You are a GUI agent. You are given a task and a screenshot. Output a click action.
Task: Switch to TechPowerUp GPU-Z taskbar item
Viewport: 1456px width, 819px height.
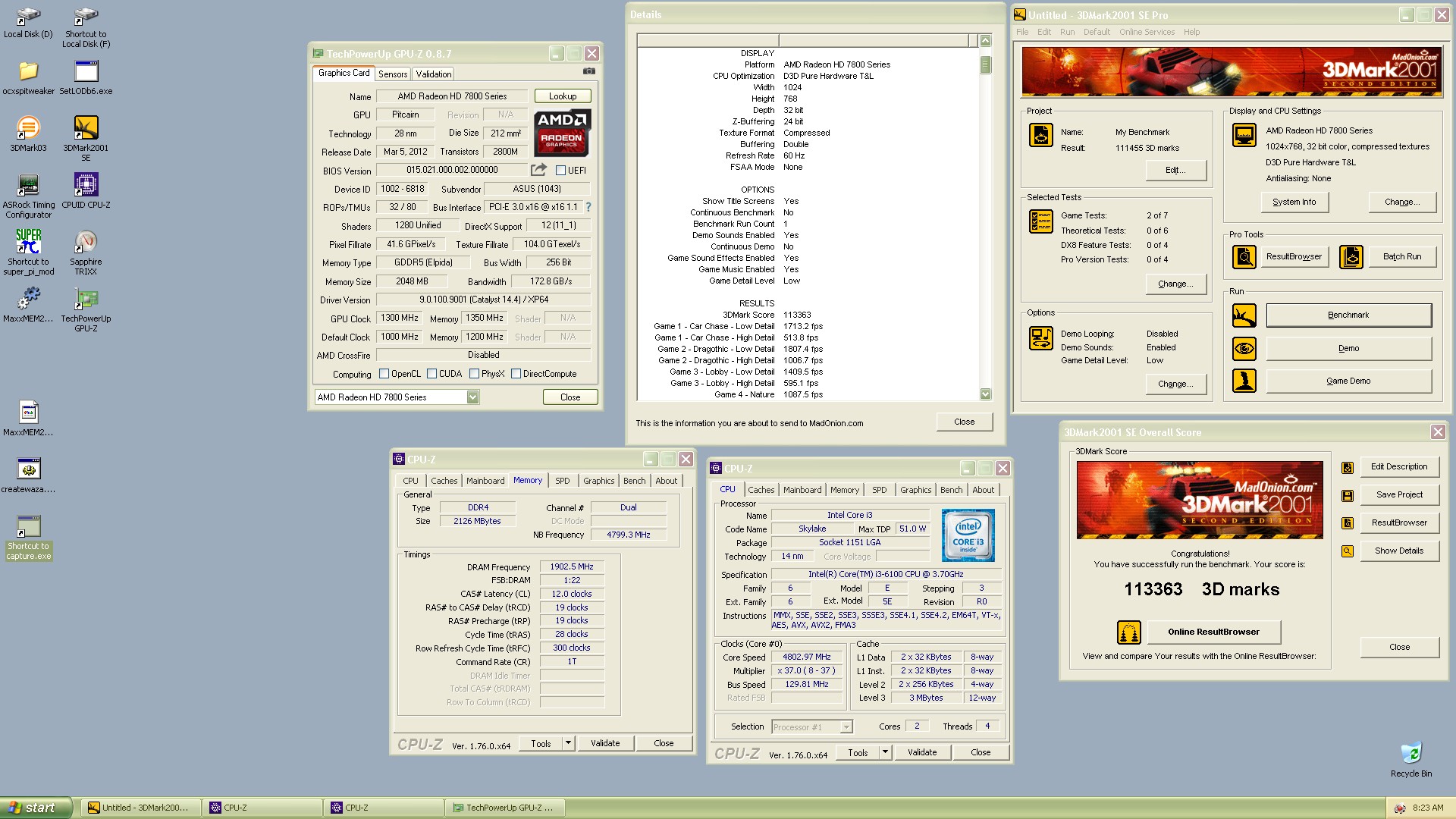coord(504,808)
